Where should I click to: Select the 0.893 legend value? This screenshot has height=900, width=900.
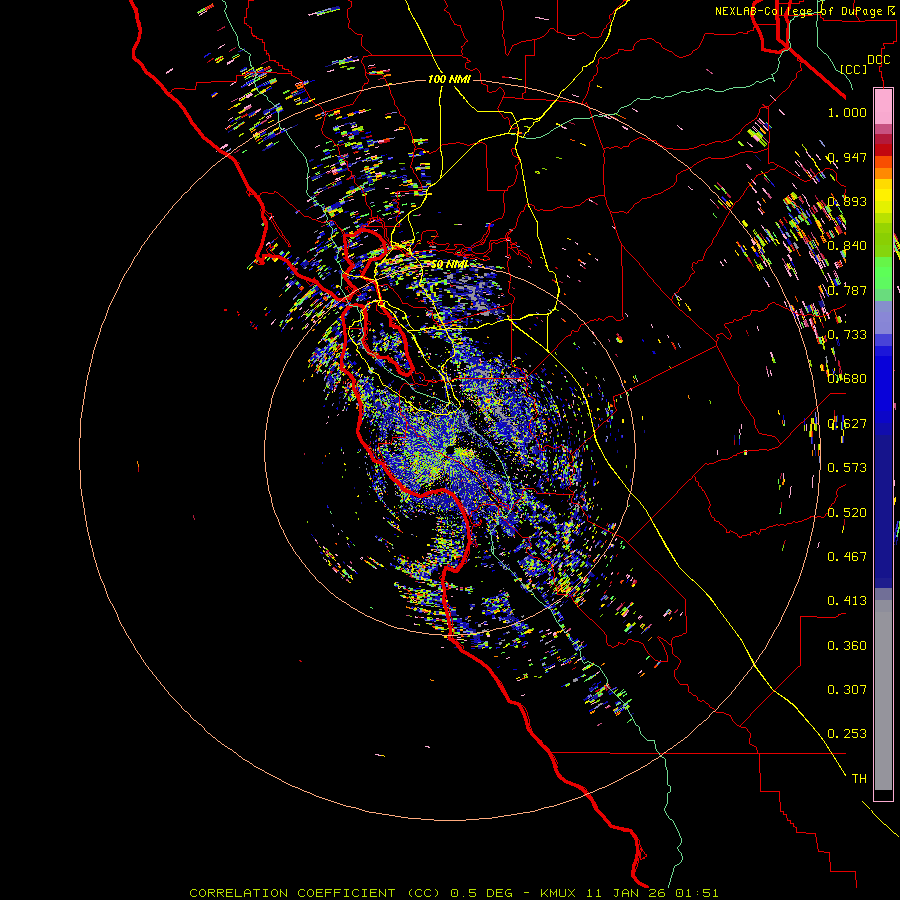point(847,201)
